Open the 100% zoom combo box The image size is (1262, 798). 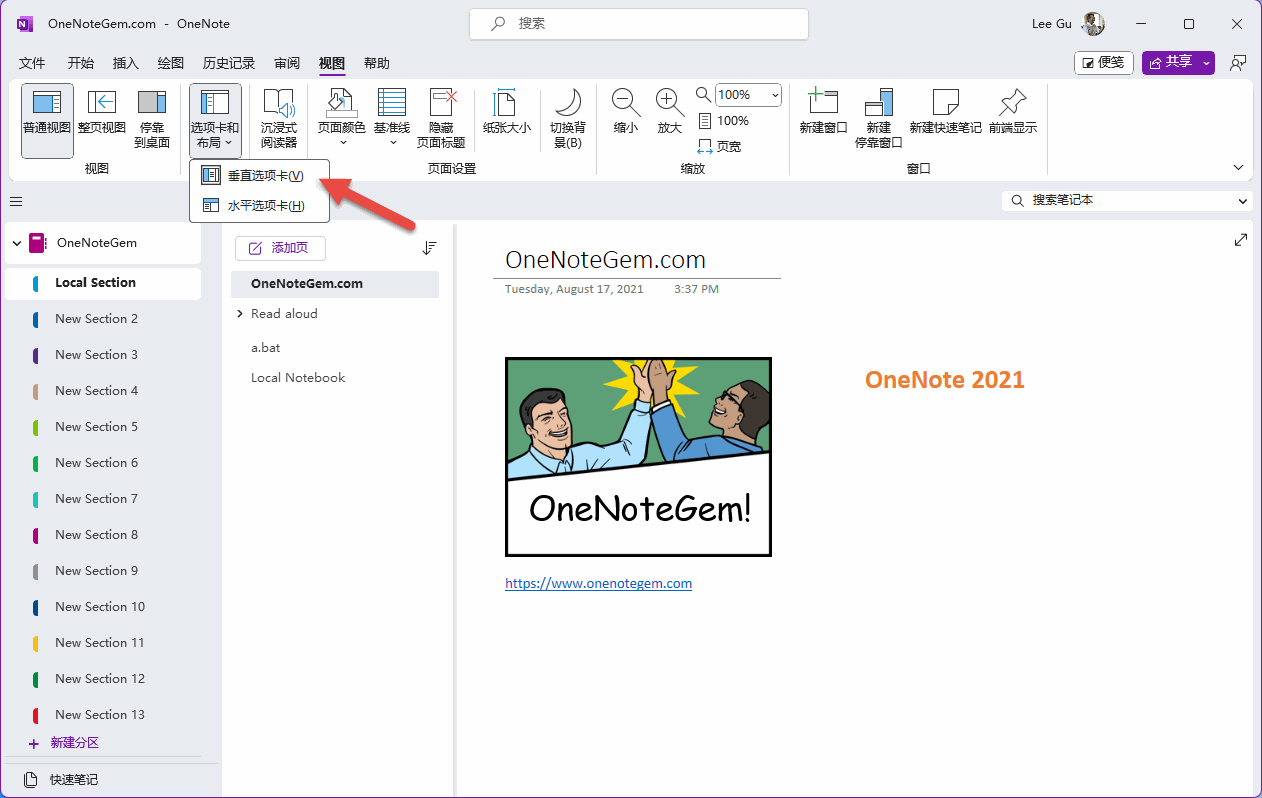[x=748, y=95]
